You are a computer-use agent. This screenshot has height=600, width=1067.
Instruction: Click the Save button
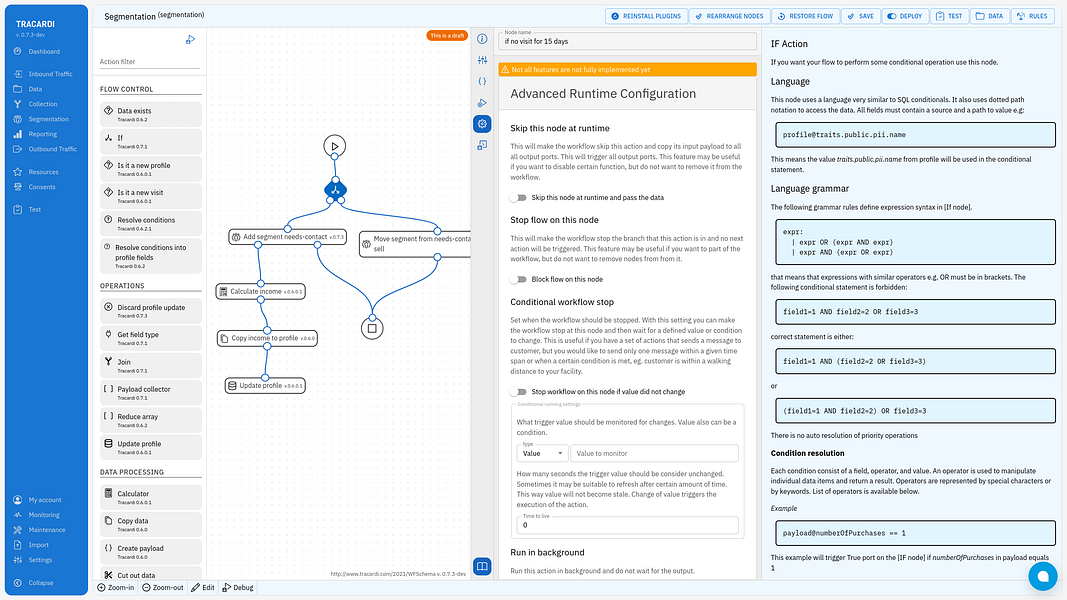(x=860, y=16)
